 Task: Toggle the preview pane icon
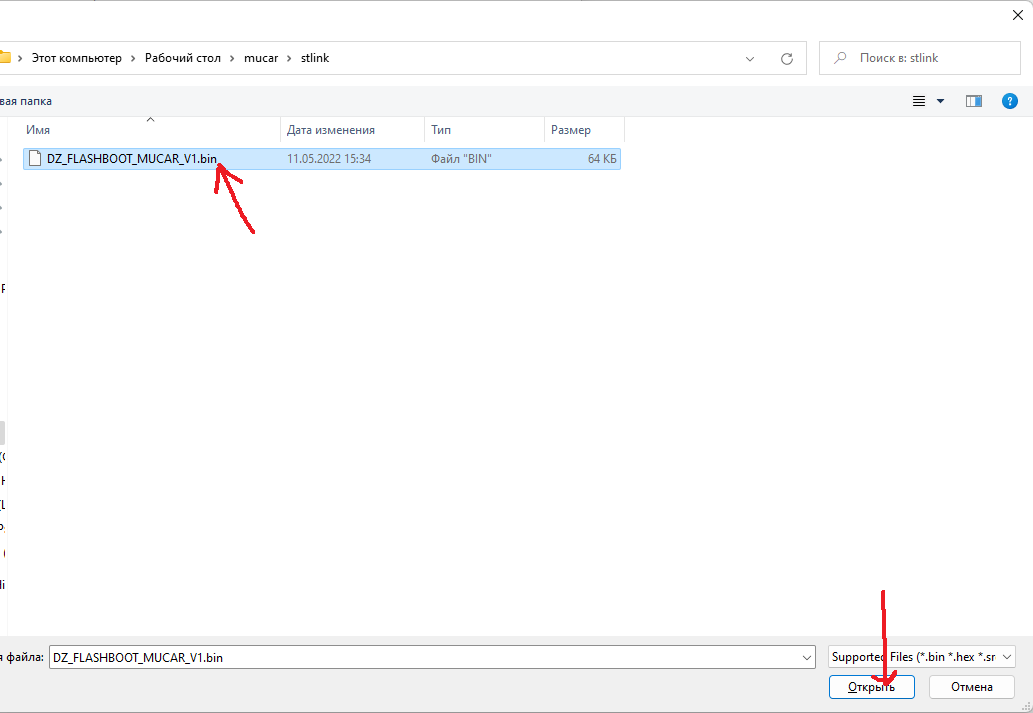click(974, 101)
